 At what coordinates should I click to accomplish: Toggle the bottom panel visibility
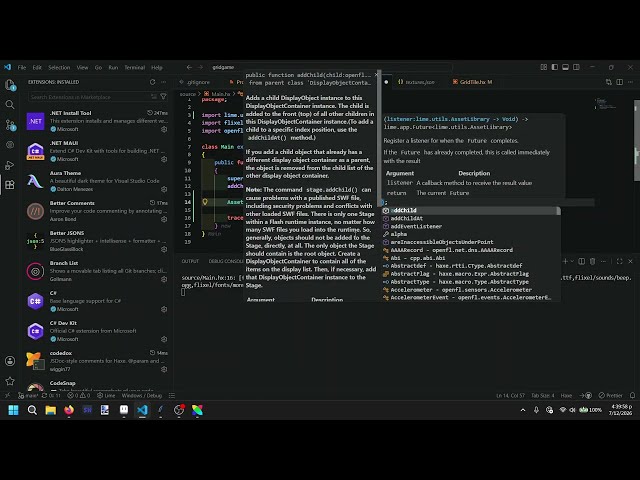tap(565, 67)
